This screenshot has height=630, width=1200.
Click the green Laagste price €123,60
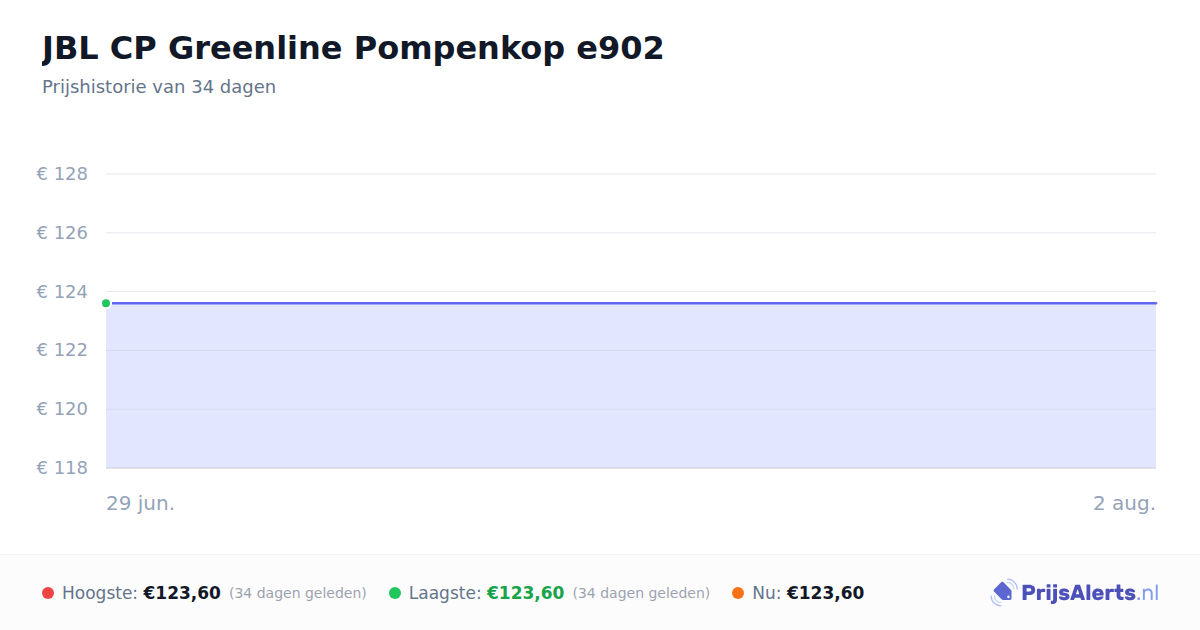[x=525, y=593]
